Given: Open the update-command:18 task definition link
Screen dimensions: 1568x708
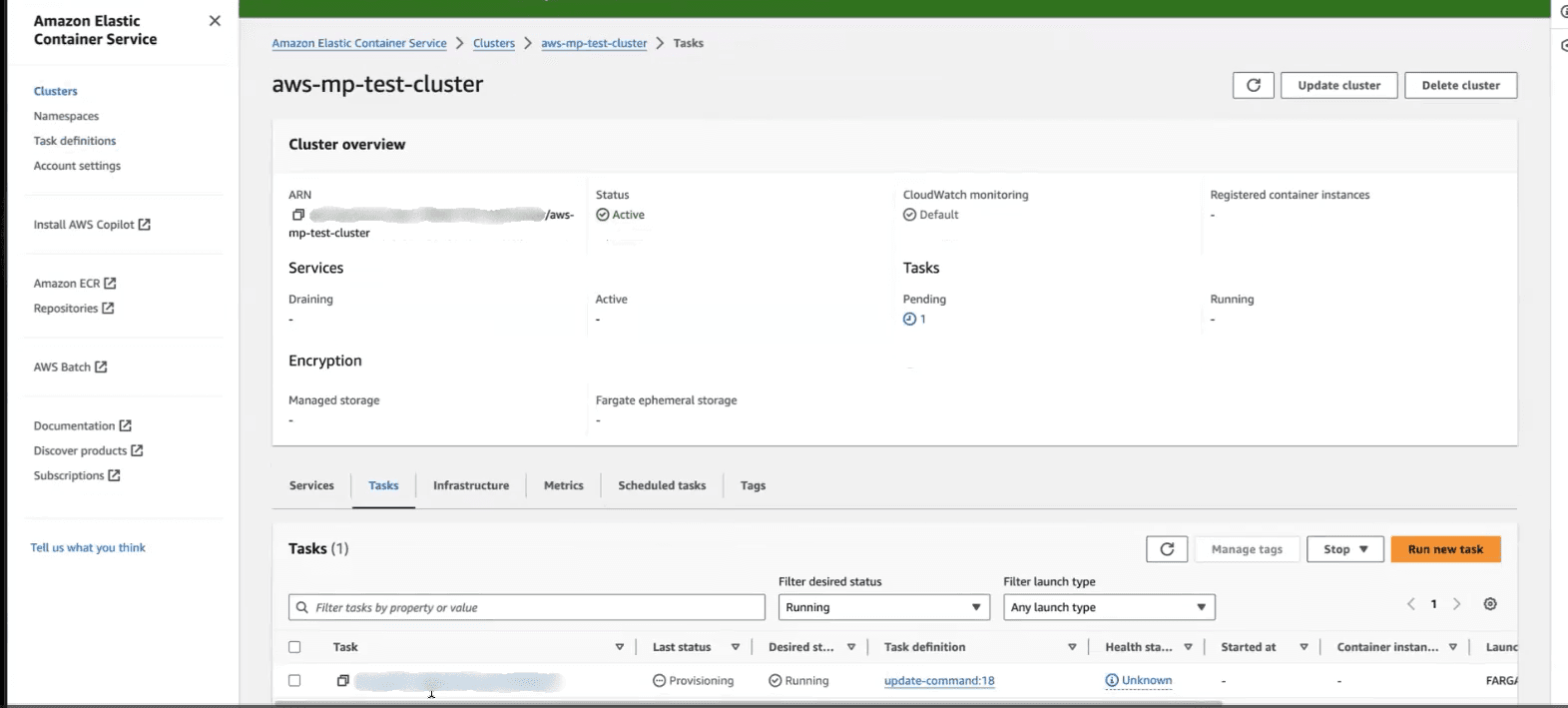Looking at the screenshot, I should 939,681.
